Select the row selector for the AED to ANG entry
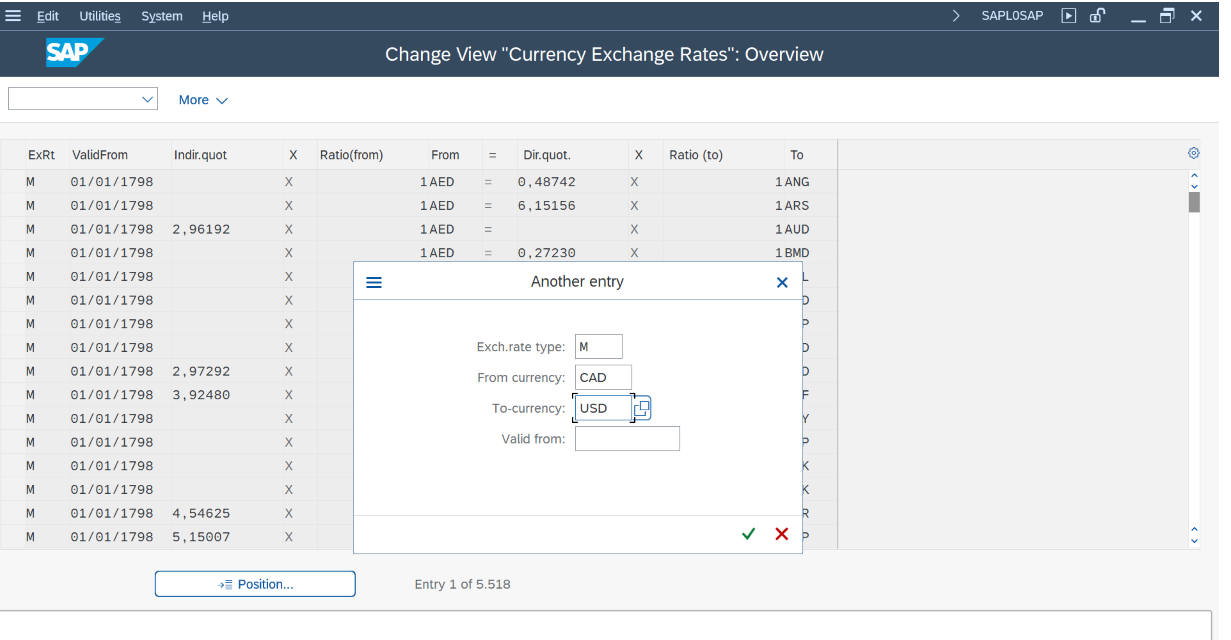1231x640 pixels. [12, 182]
